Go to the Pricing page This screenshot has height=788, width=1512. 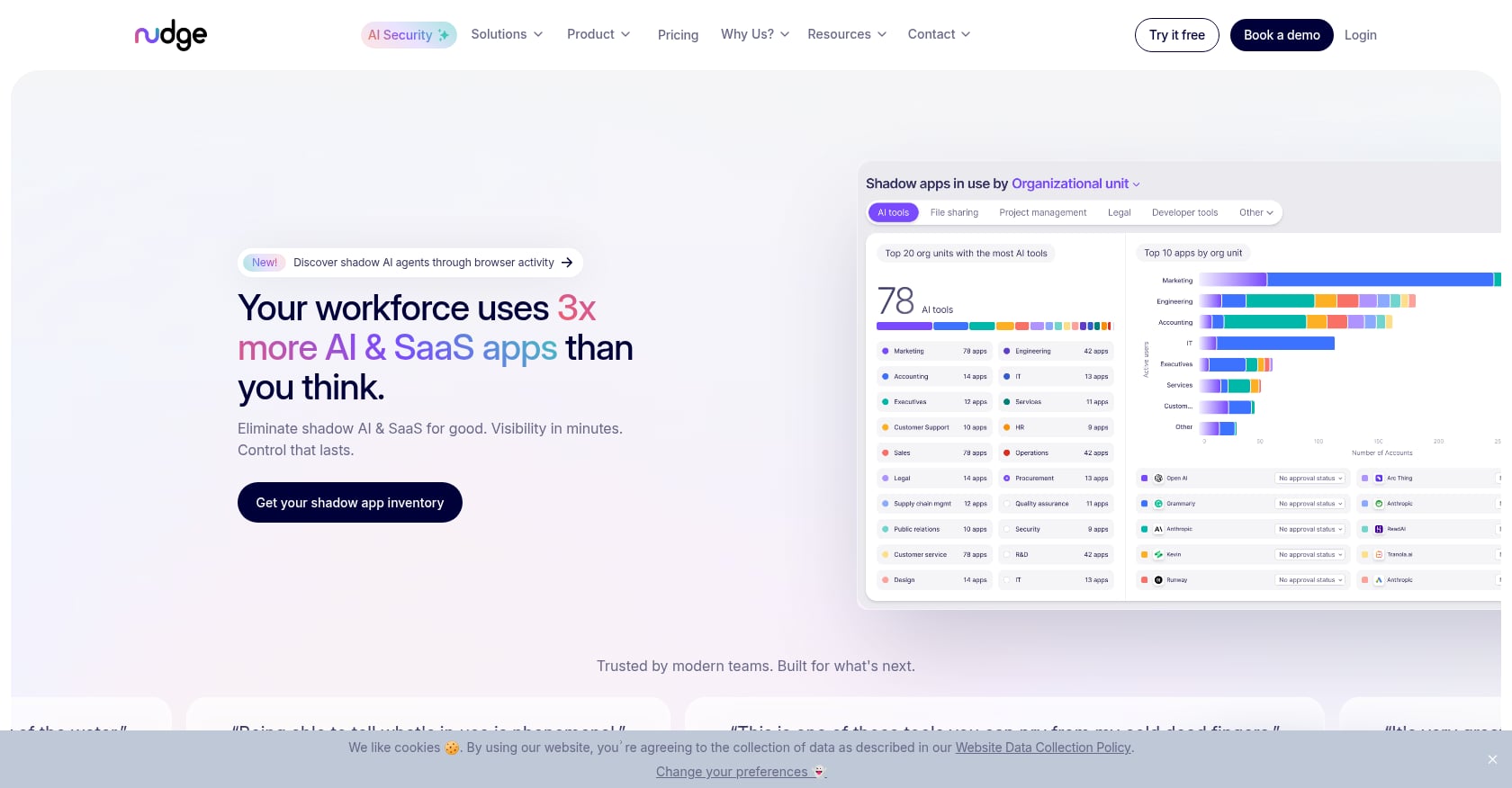(678, 35)
